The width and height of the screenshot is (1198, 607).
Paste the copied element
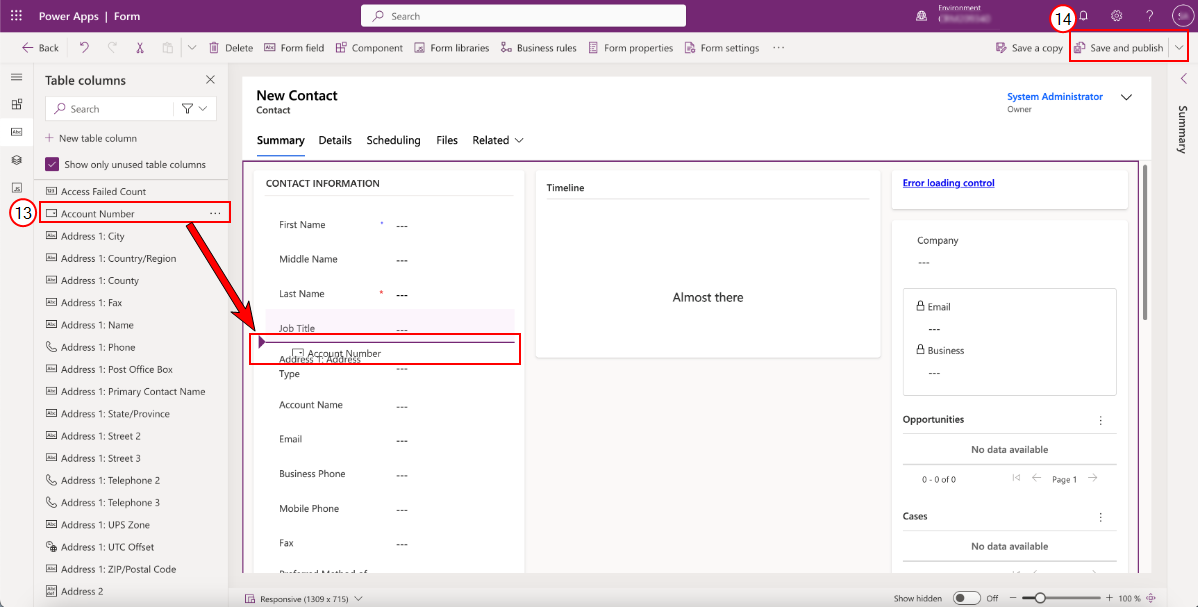coord(167,47)
